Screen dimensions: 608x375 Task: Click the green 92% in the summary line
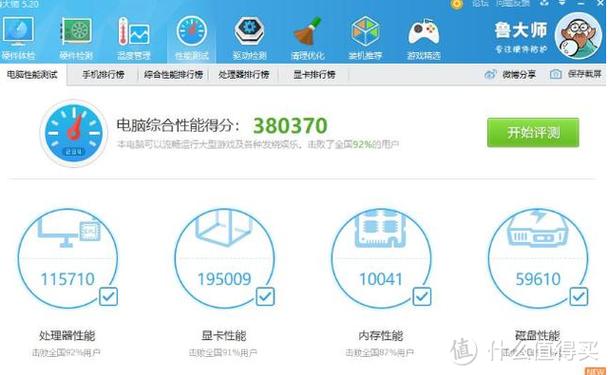(x=362, y=145)
